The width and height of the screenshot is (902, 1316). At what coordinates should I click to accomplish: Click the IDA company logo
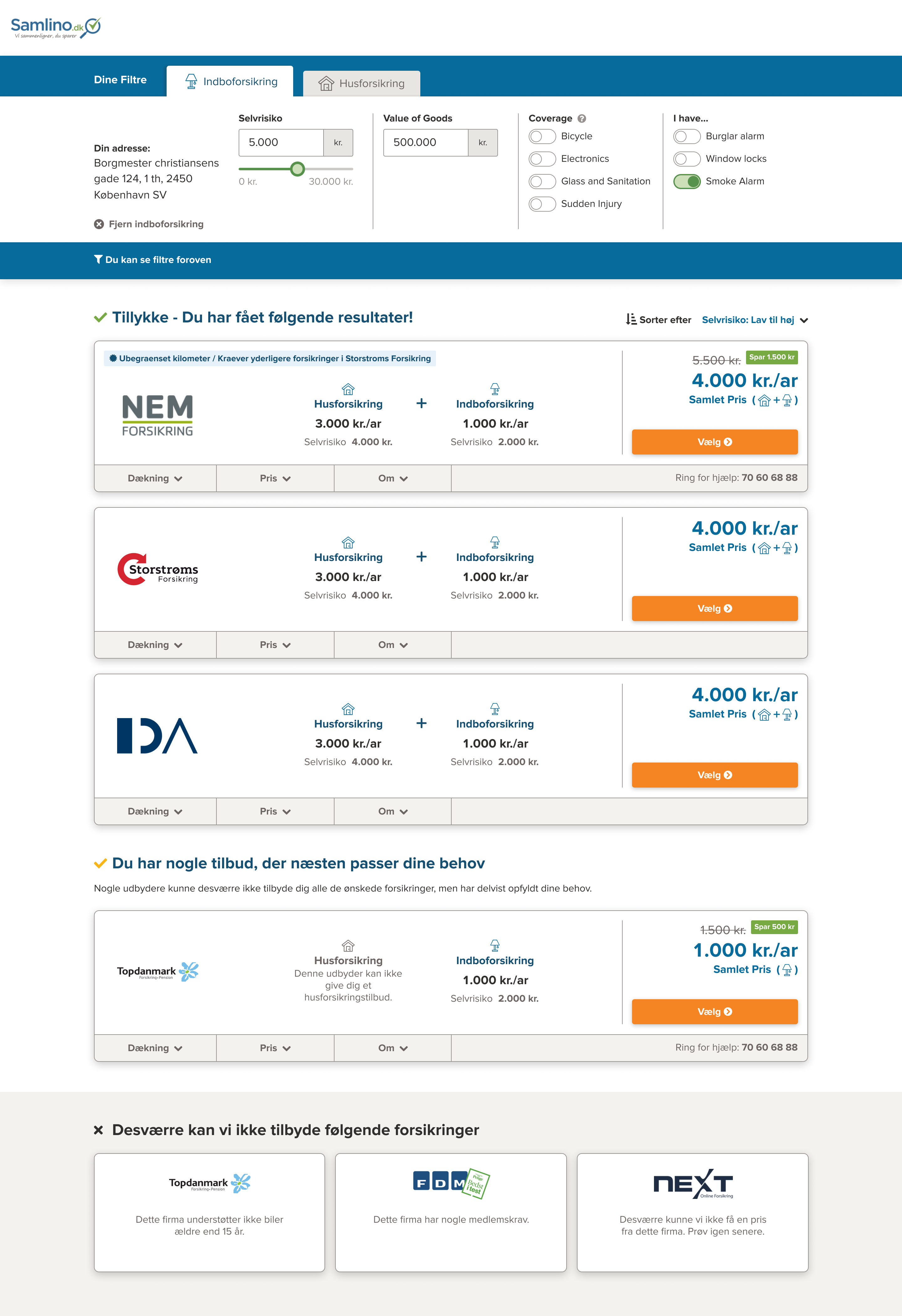point(157,736)
